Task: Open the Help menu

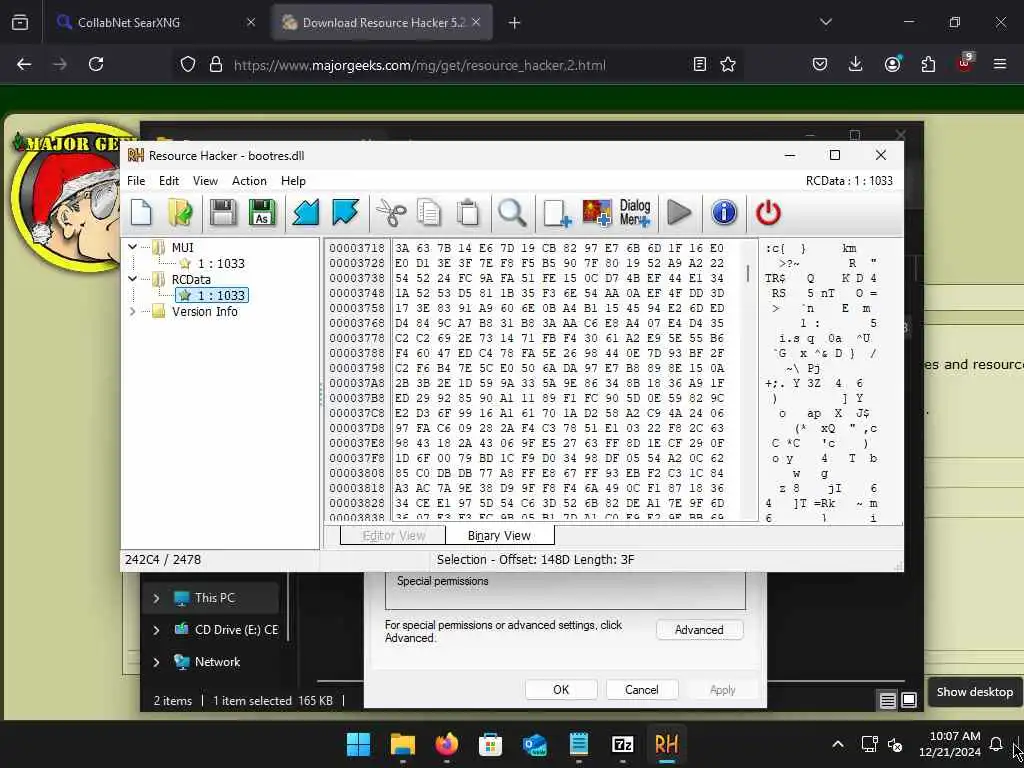Action: pyautogui.click(x=293, y=181)
